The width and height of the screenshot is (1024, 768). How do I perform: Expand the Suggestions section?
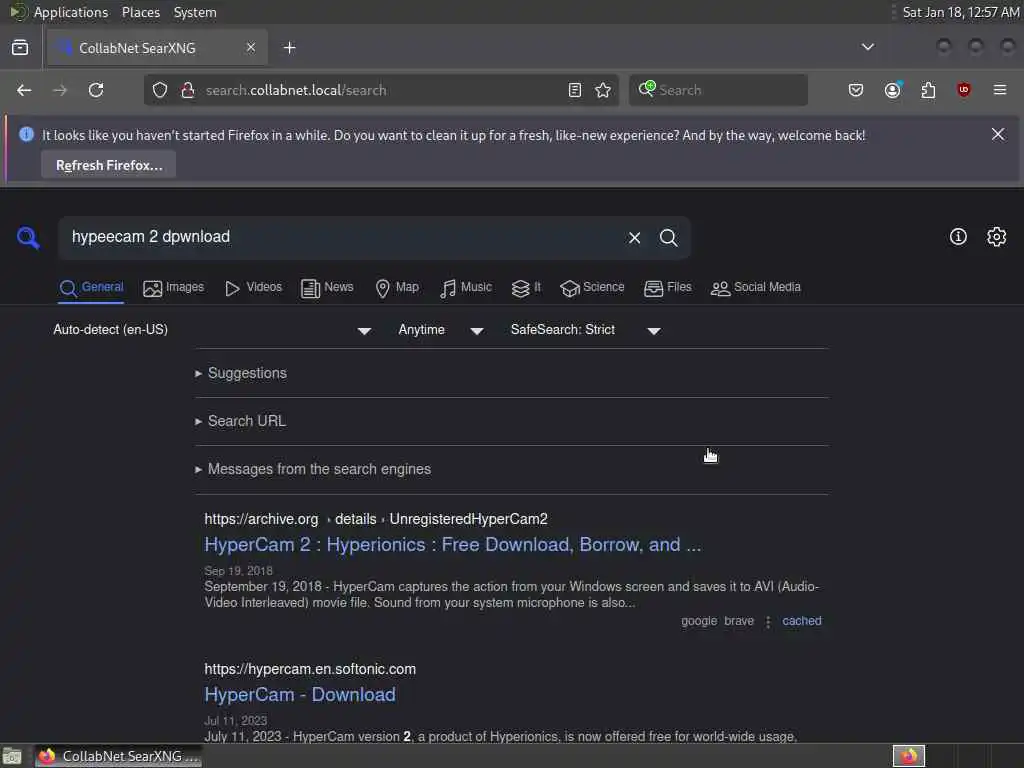(241, 373)
